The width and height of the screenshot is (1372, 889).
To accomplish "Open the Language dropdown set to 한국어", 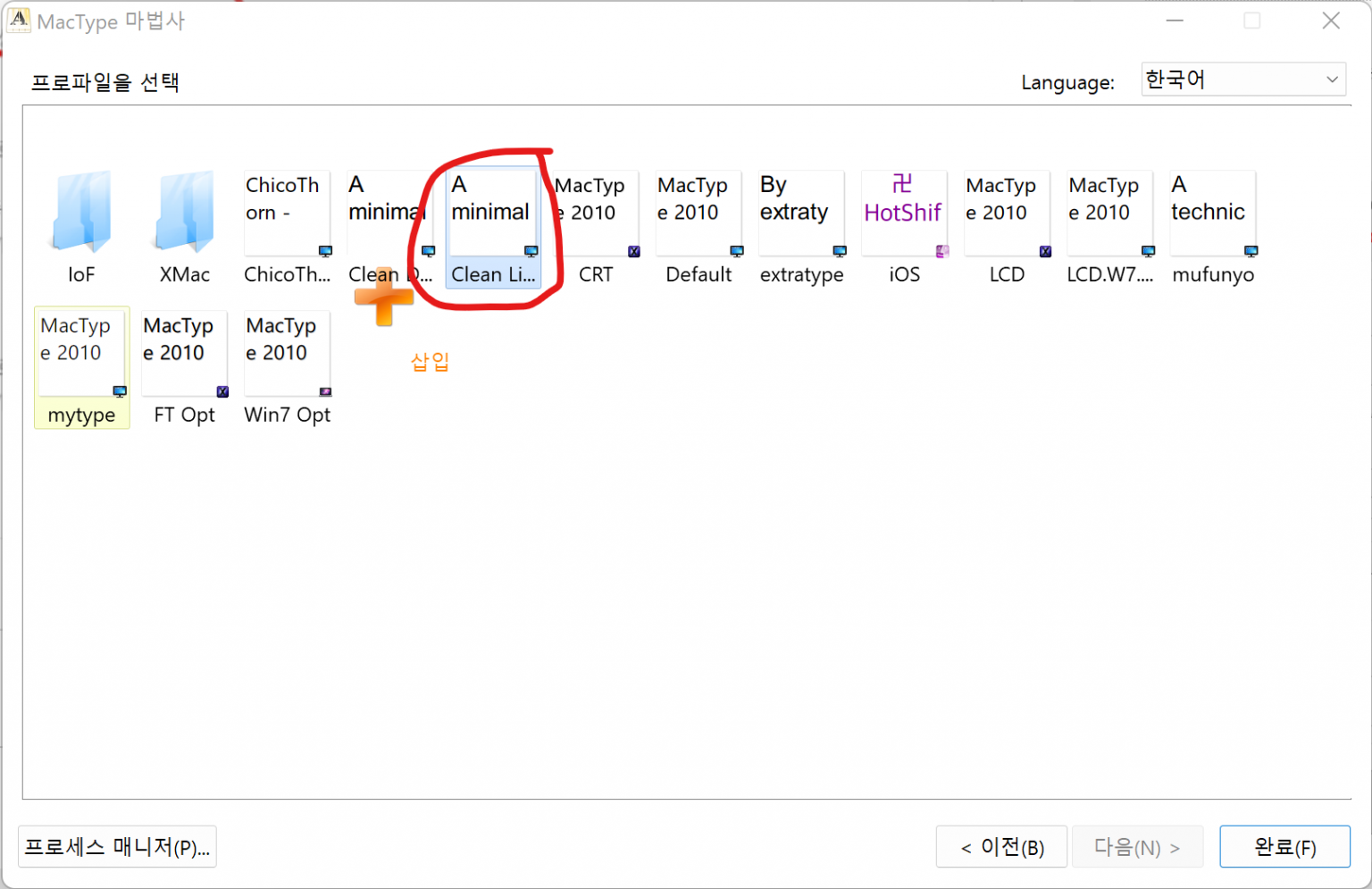I will (1243, 80).
